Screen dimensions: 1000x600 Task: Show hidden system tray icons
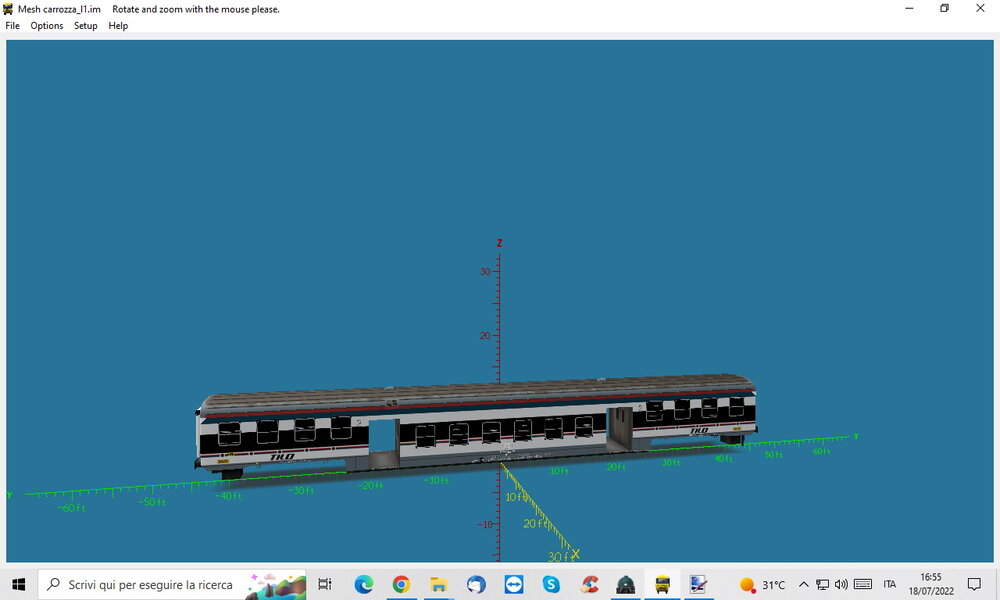804,584
